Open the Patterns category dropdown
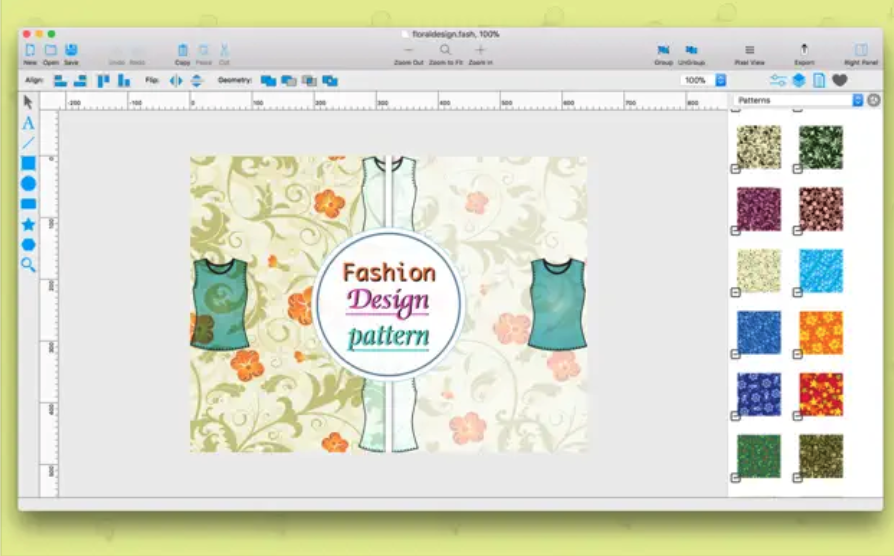This screenshot has width=894, height=556. [x=857, y=100]
